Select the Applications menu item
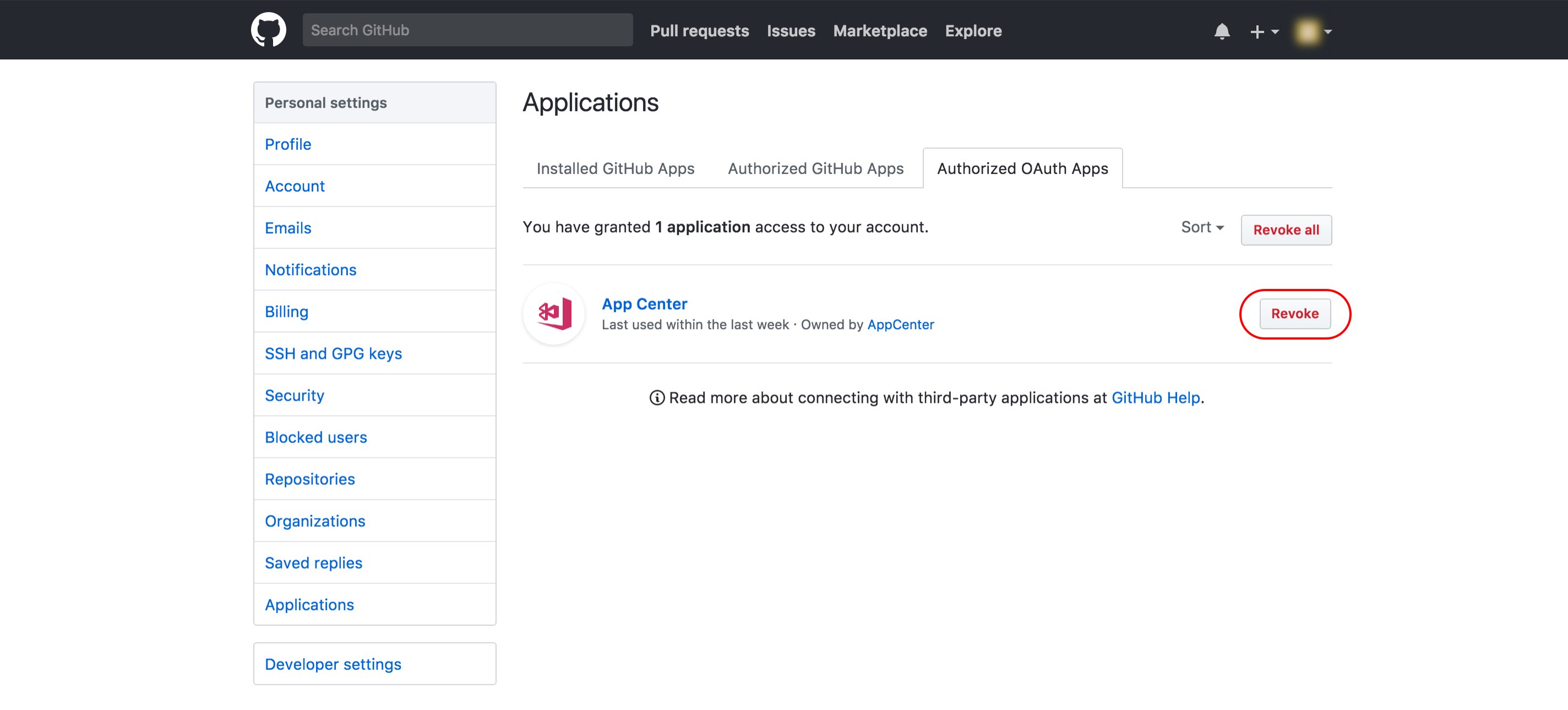Viewport: 1568px width, 710px height. (310, 604)
